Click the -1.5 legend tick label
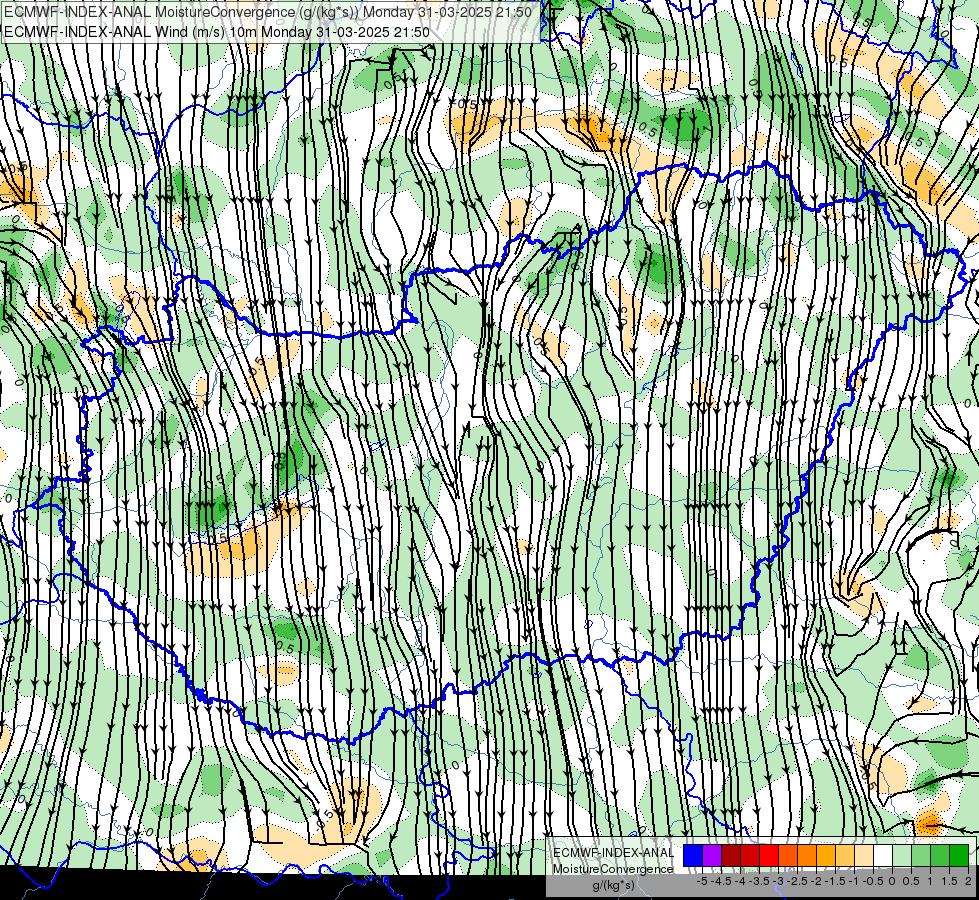The width and height of the screenshot is (979, 900). tap(835, 881)
